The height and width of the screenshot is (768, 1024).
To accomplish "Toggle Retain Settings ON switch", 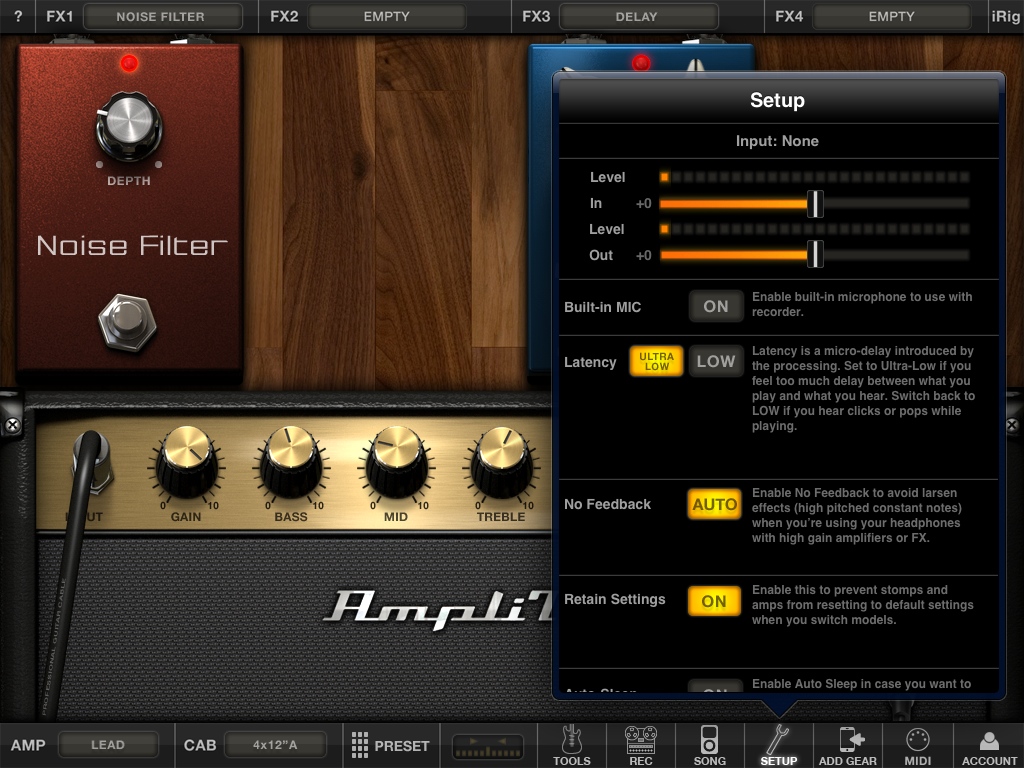I will click(x=714, y=601).
